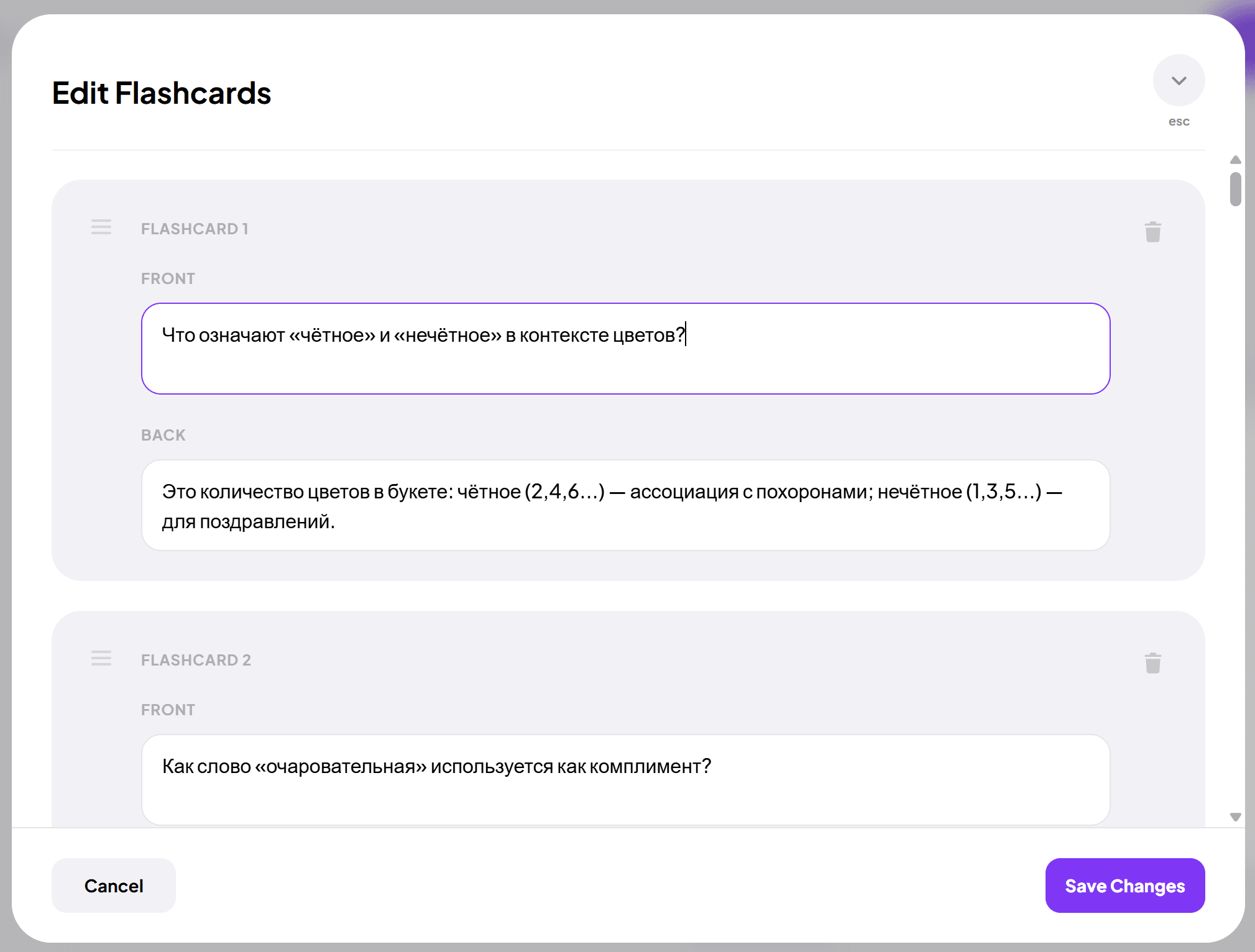
Task: Click the scrollbar's down arrow
Action: pyautogui.click(x=1235, y=817)
